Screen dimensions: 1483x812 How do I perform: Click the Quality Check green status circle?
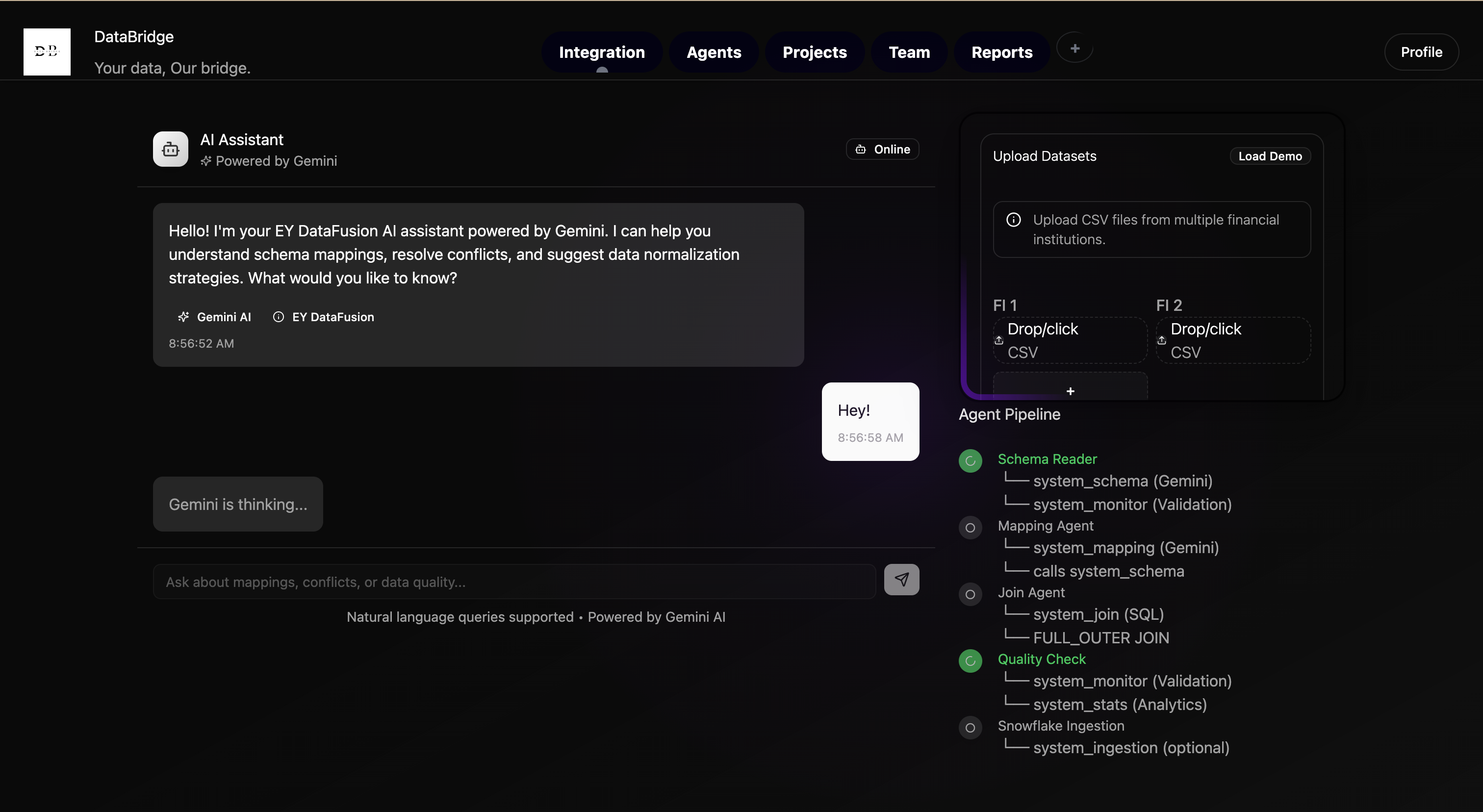[x=970, y=661]
